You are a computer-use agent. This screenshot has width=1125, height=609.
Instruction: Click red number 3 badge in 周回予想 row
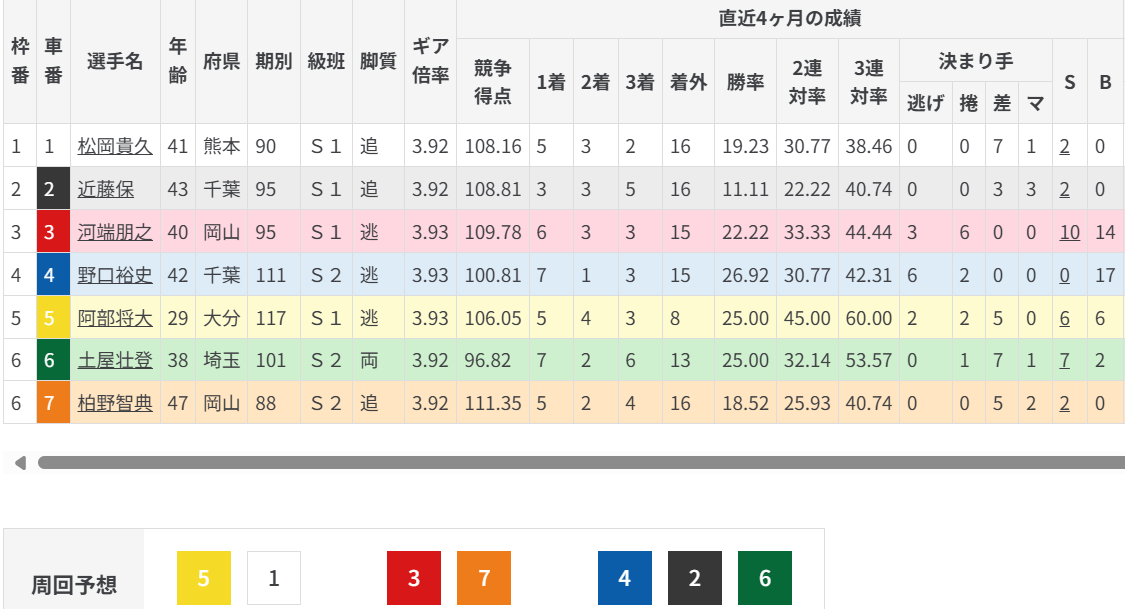[414, 578]
